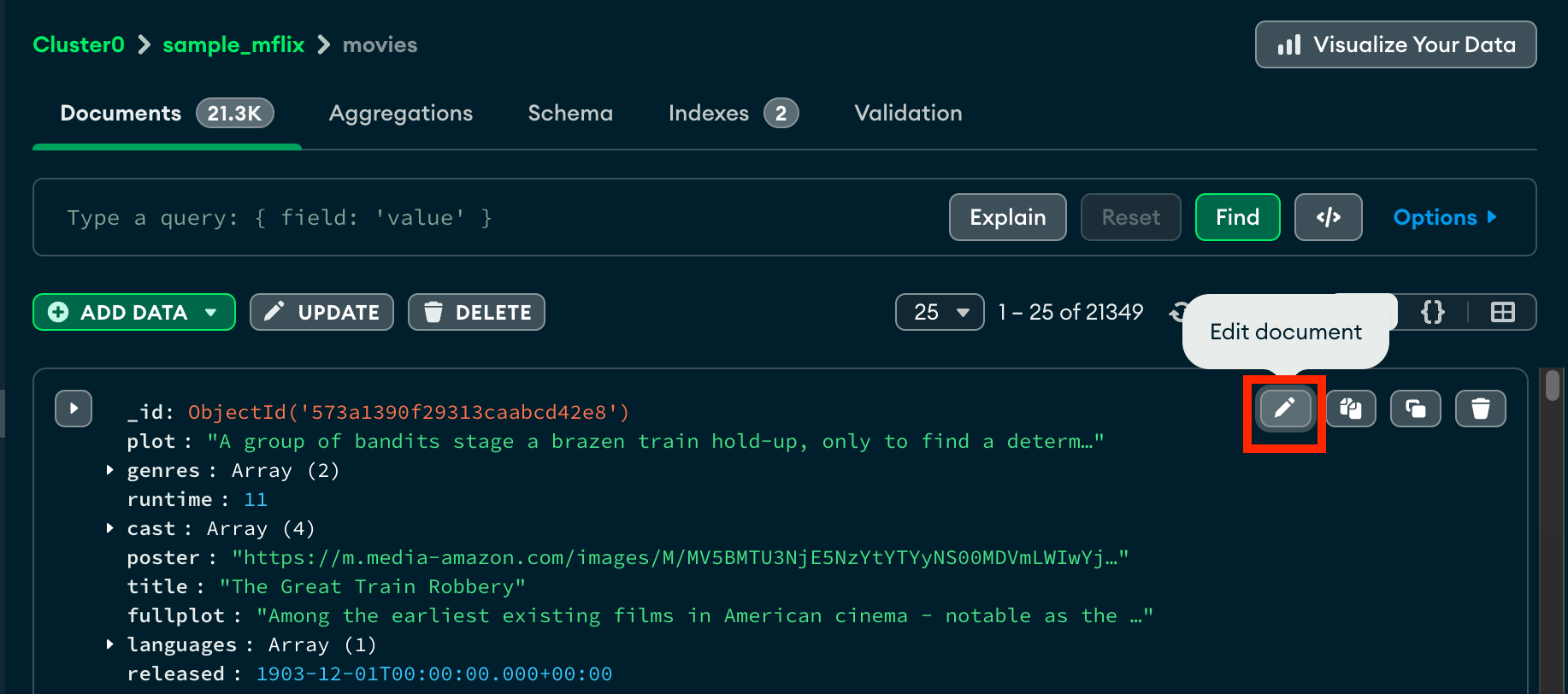Switch to table view icon
This screenshot has width=1568, height=694.
tap(1502, 312)
